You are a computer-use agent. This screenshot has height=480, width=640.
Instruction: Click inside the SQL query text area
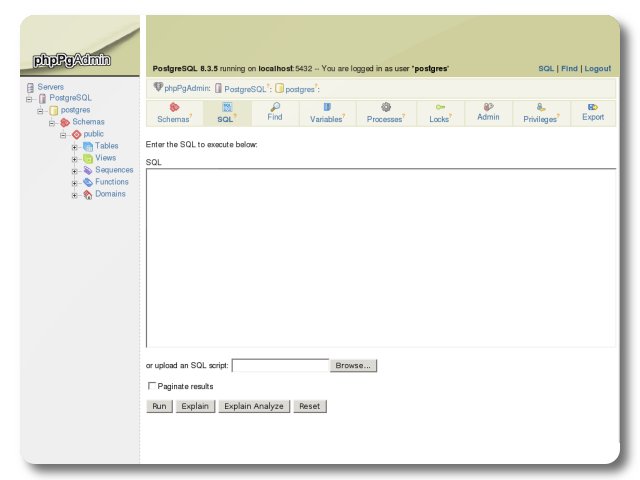[x=380, y=257]
